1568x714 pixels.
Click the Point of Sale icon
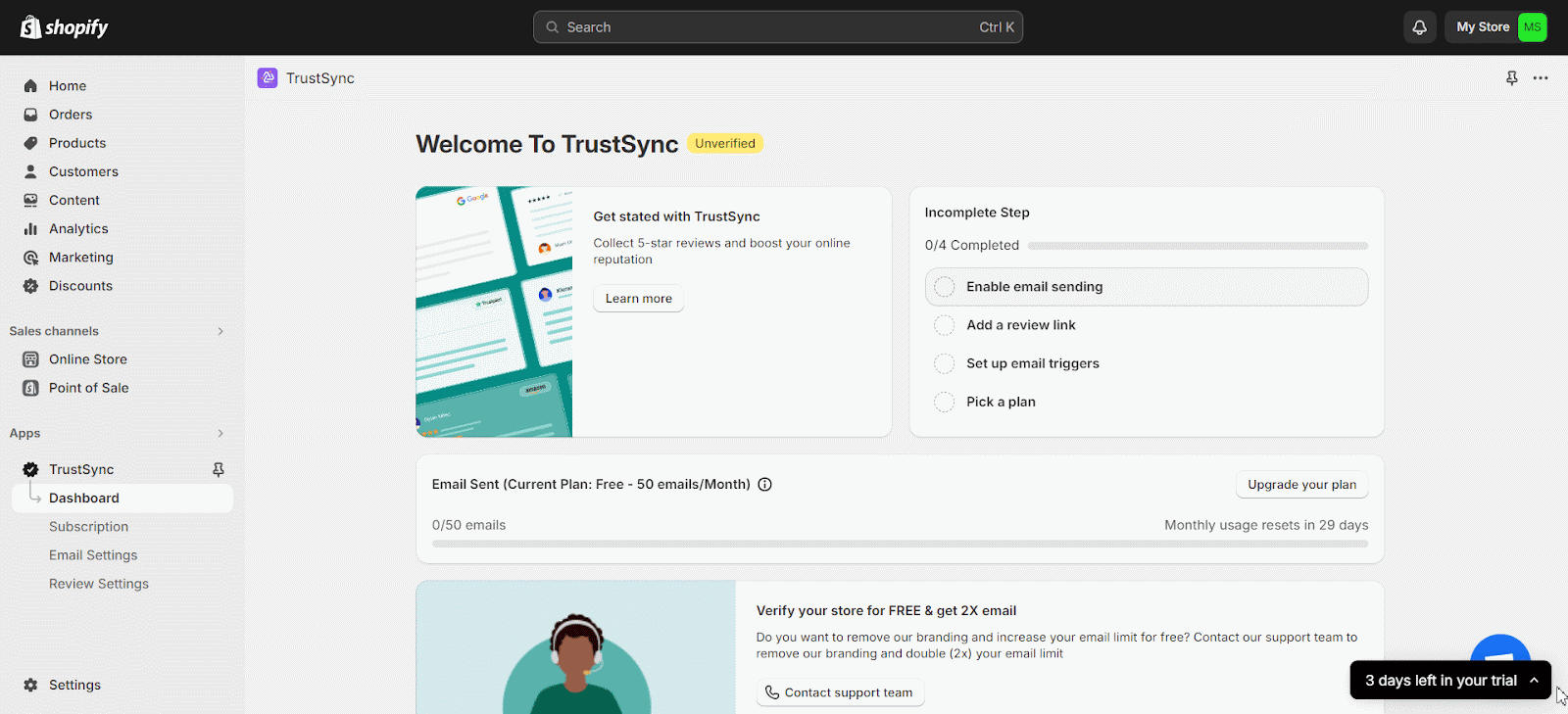[30, 388]
